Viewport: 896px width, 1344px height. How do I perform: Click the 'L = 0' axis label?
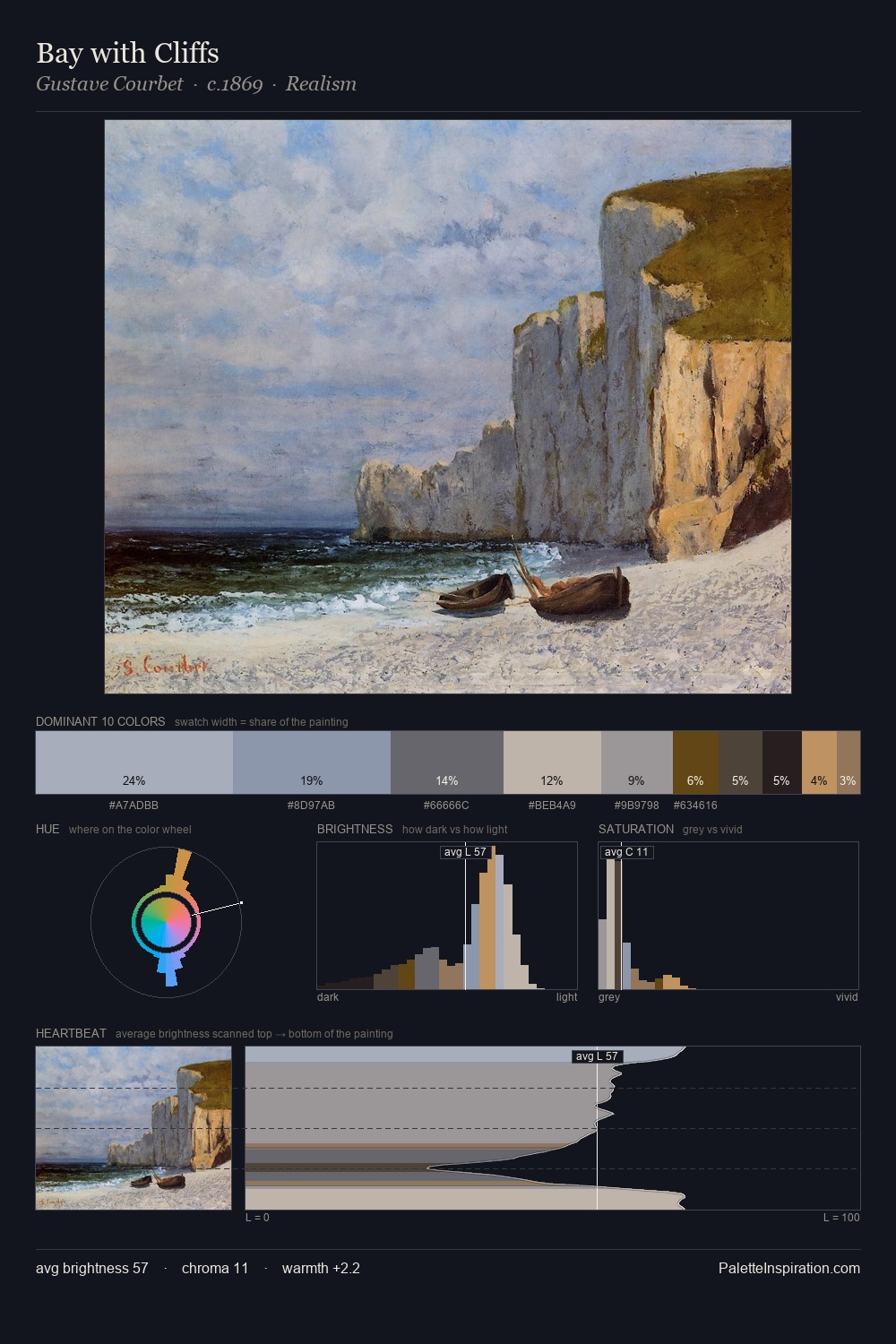coord(257,1218)
